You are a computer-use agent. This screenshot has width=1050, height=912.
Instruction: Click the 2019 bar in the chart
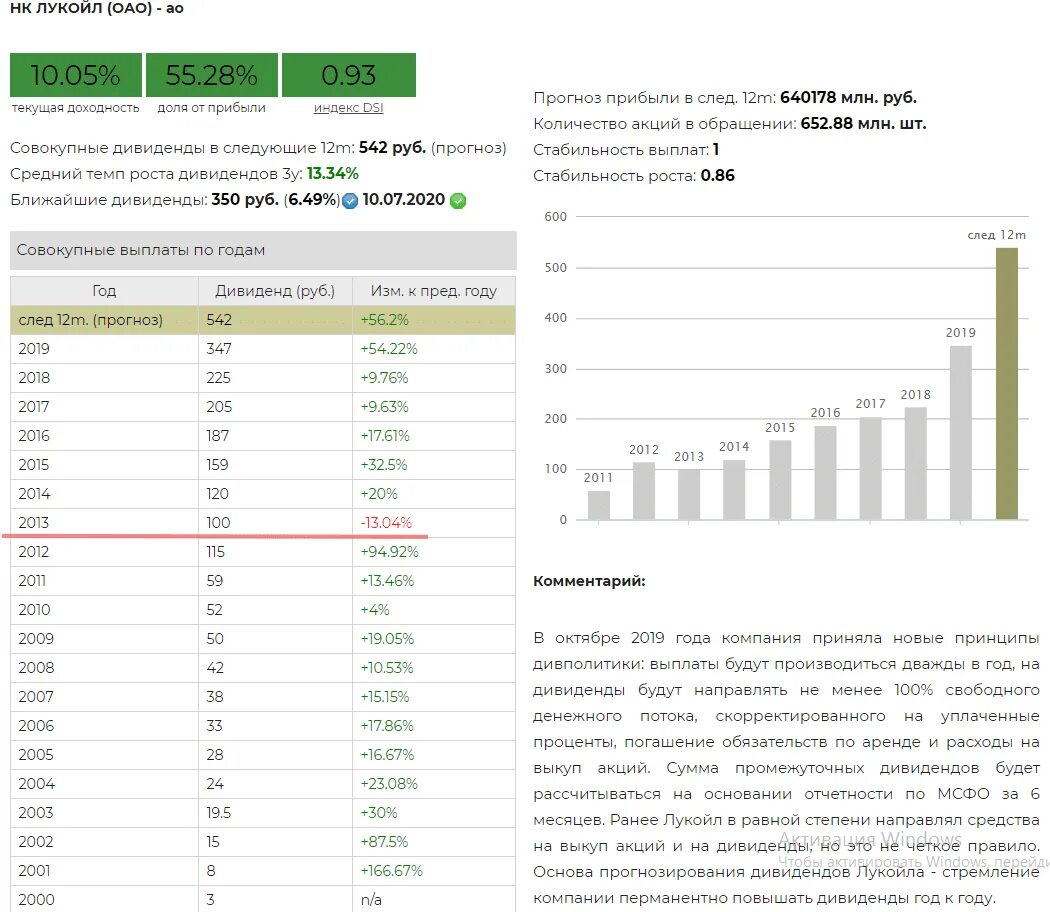pyautogui.click(x=961, y=433)
